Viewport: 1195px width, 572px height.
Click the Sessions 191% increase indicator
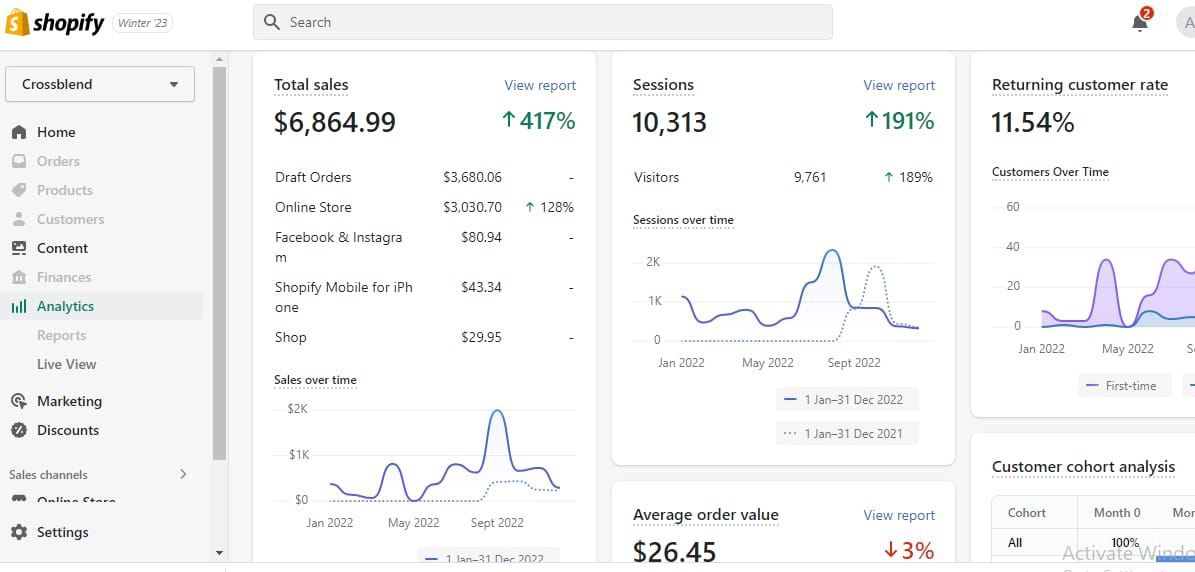[x=899, y=120]
